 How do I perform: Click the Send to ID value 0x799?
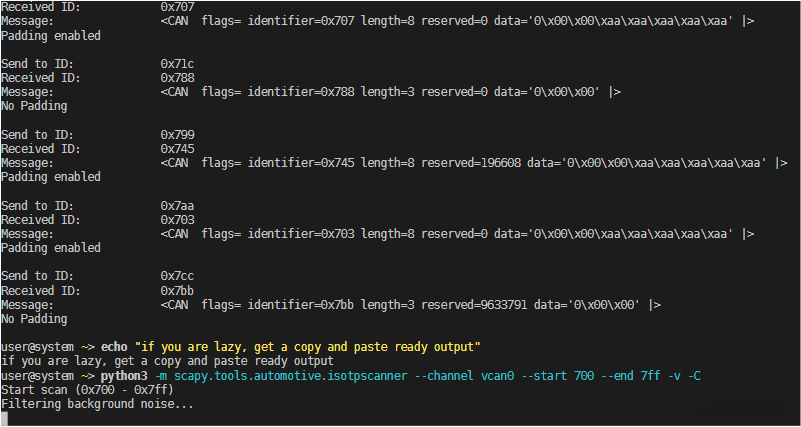pyautogui.click(x=176, y=135)
